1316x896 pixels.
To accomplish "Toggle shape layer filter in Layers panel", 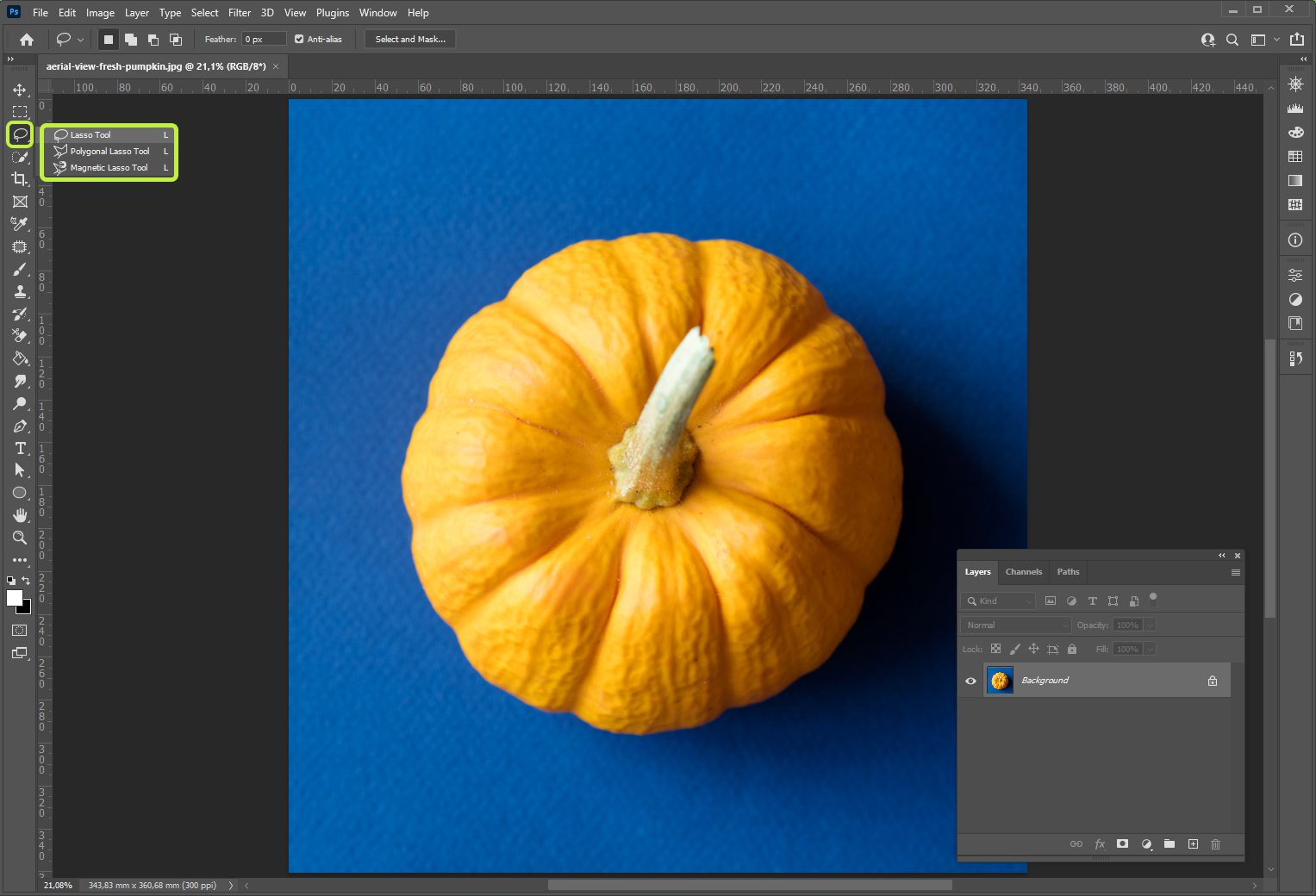I will (x=1113, y=601).
